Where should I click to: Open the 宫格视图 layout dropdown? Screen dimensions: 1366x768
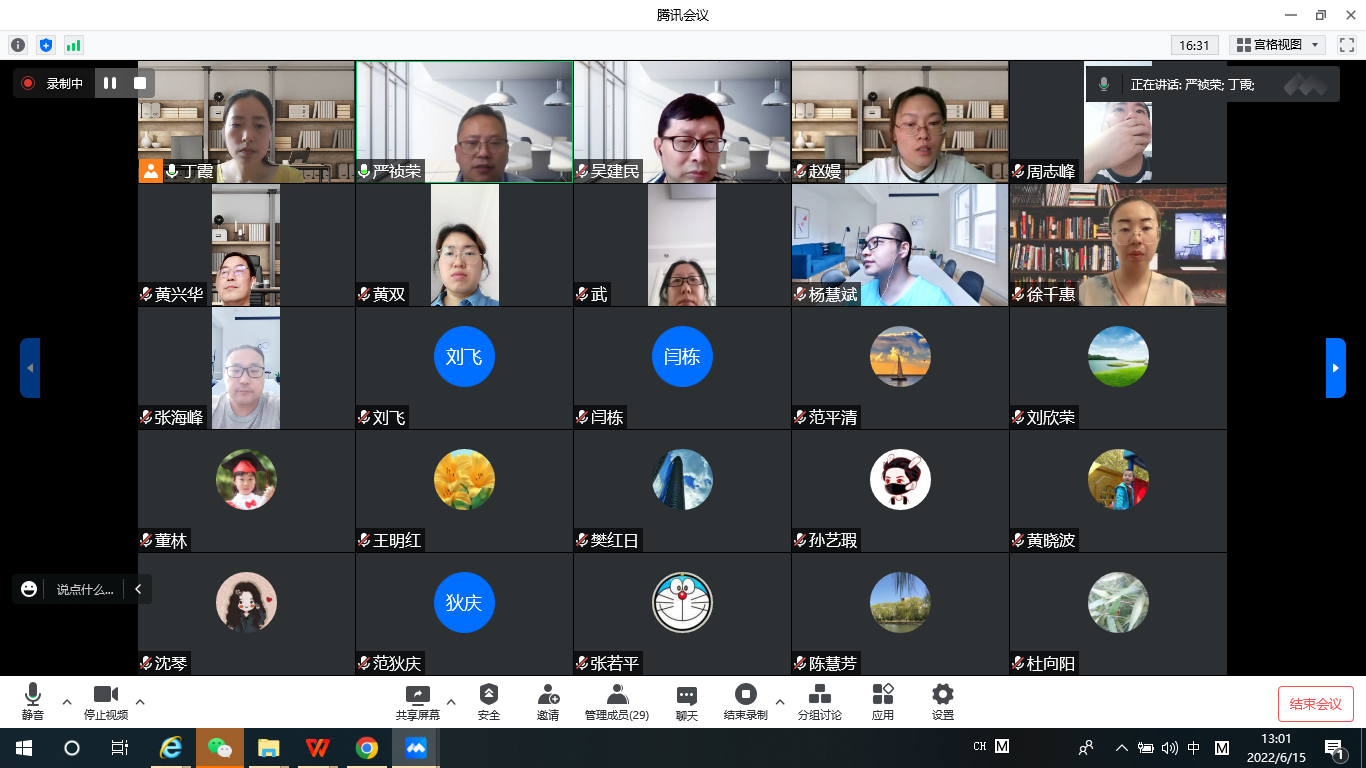(1279, 45)
